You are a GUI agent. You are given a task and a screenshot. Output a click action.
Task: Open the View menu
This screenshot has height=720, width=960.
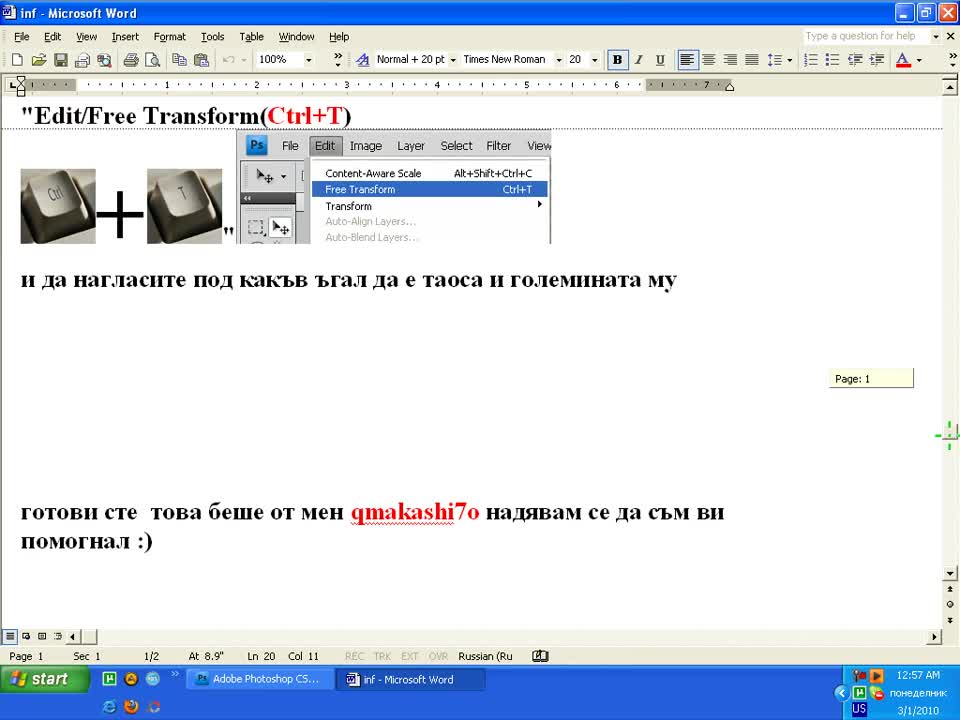tap(86, 37)
